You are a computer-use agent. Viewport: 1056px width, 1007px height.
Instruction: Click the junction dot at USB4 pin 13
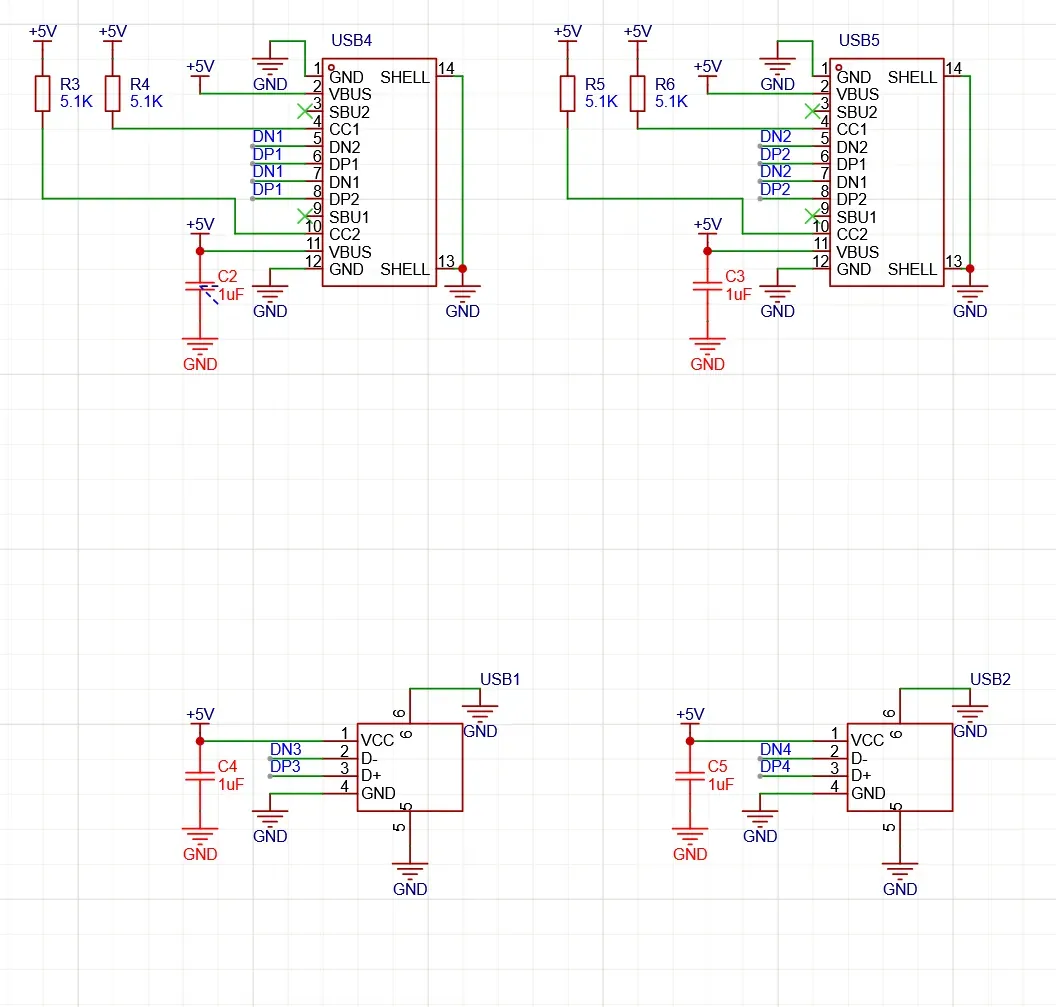point(462,269)
